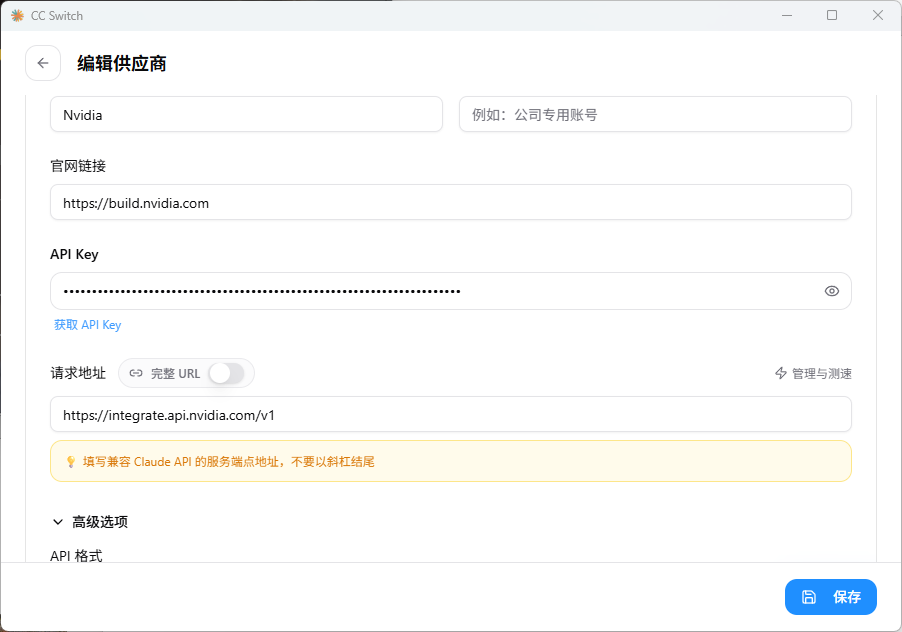Save with the 保存 button
The width and height of the screenshot is (902, 632).
(831, 597)
